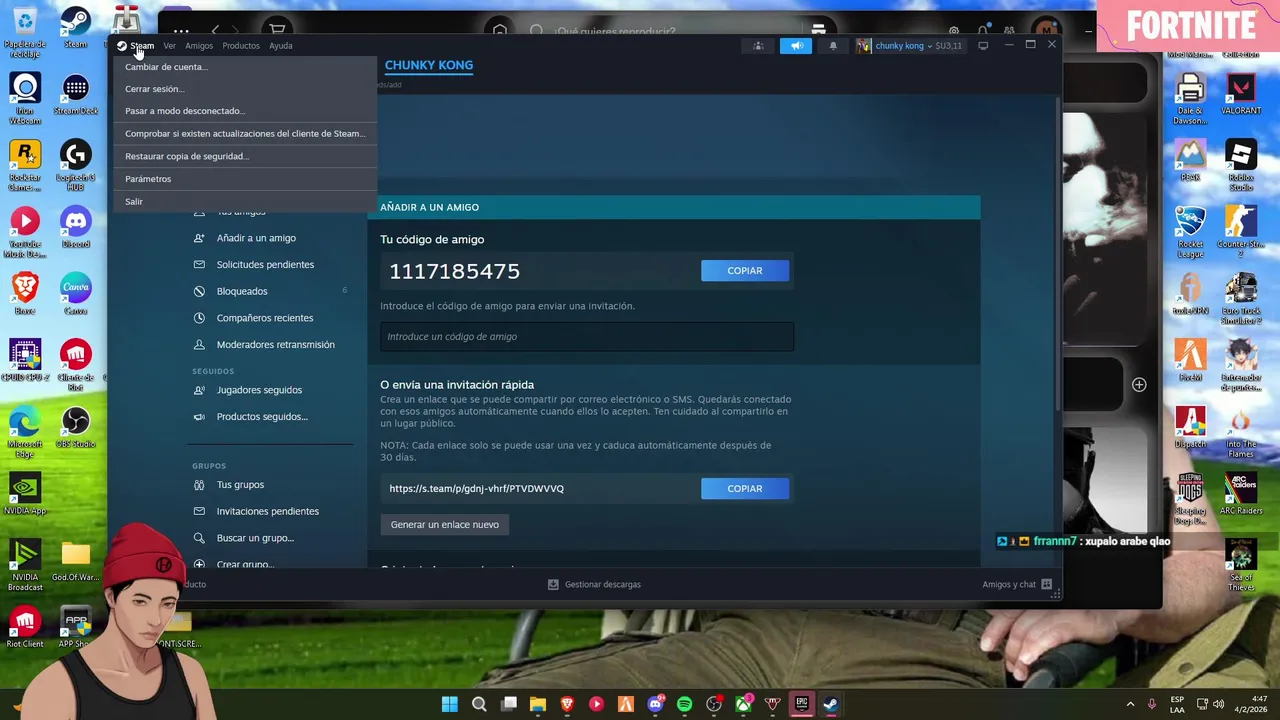Open the Roblox Studio desktop shortcut
The height and width of the screenshot is (720, 1280).
point(1241,165)
